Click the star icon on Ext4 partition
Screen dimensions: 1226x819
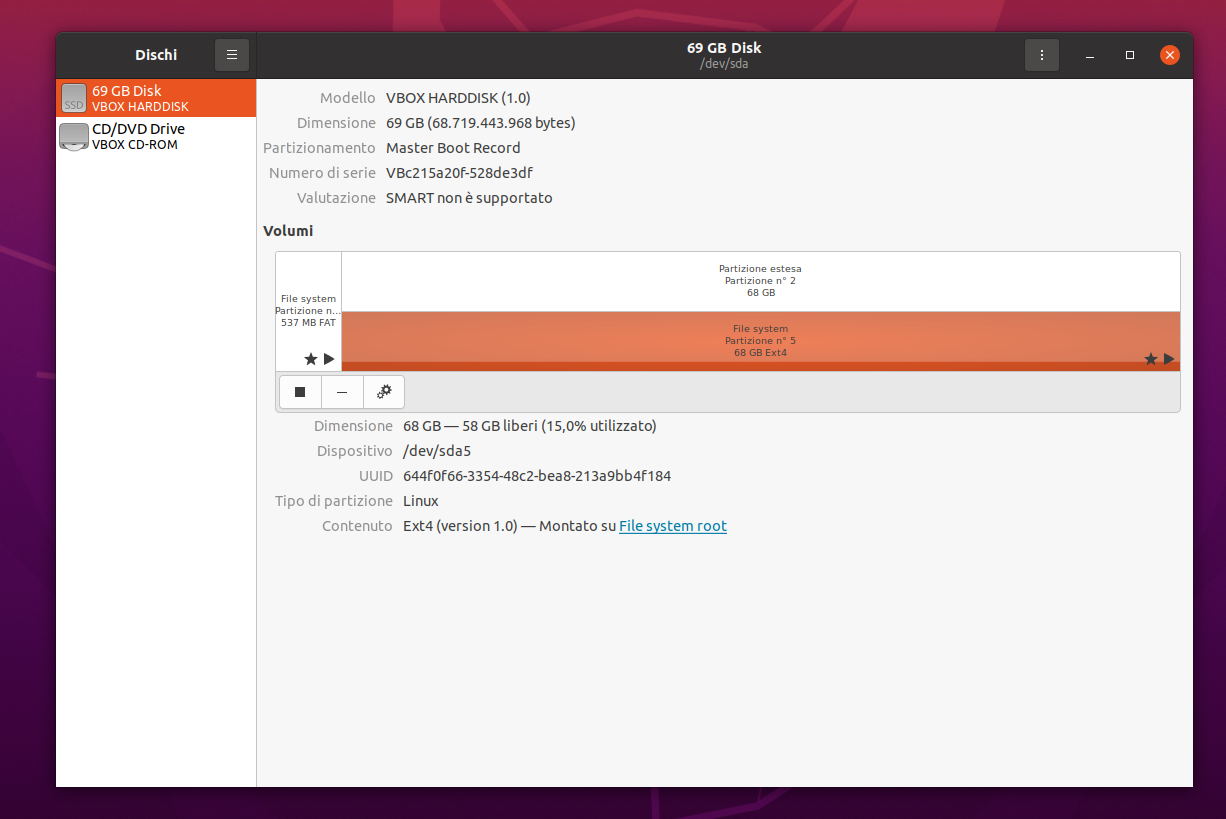pos(1151,359)
